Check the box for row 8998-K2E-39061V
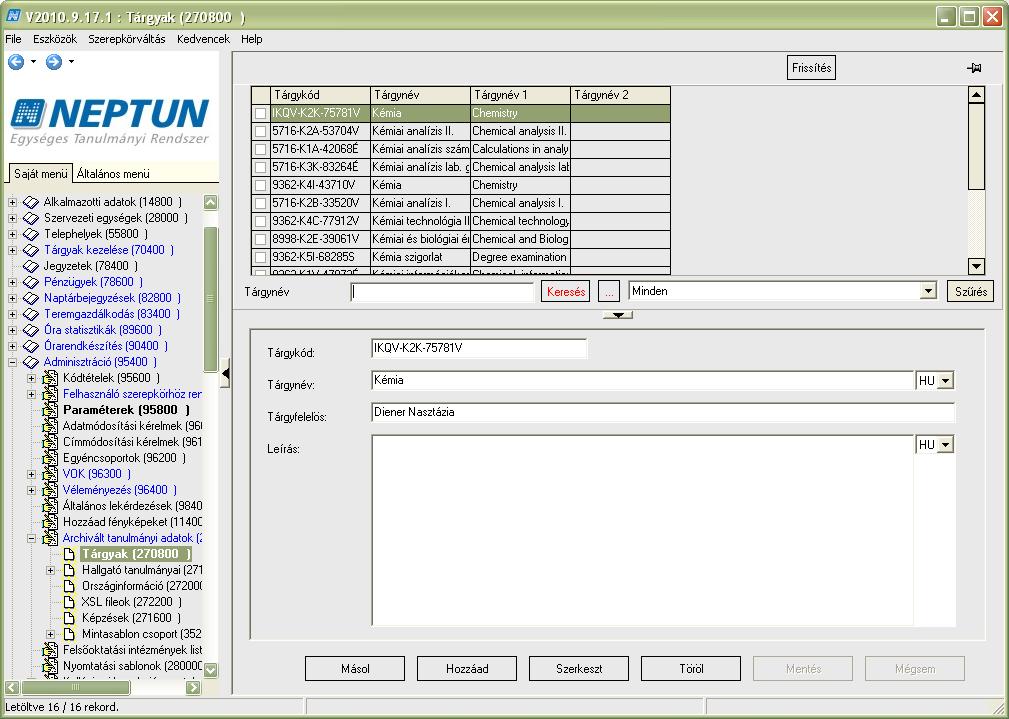The height and width of the screenshot is (719, 1009). click(x=260, y=239)
